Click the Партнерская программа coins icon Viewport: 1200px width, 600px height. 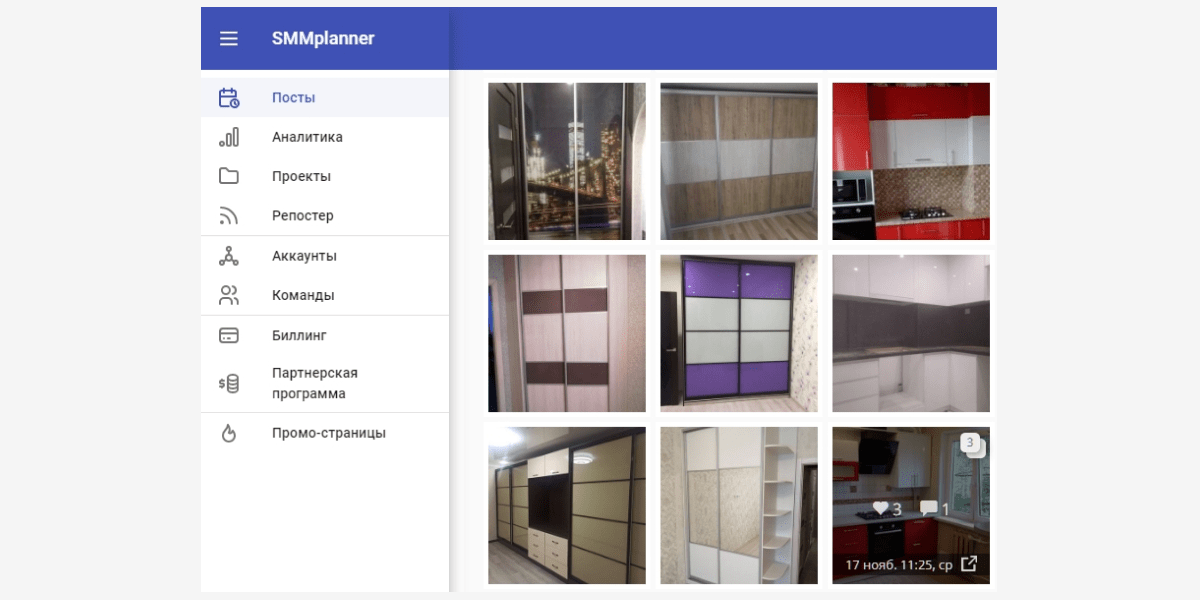[x=229, y=383]
